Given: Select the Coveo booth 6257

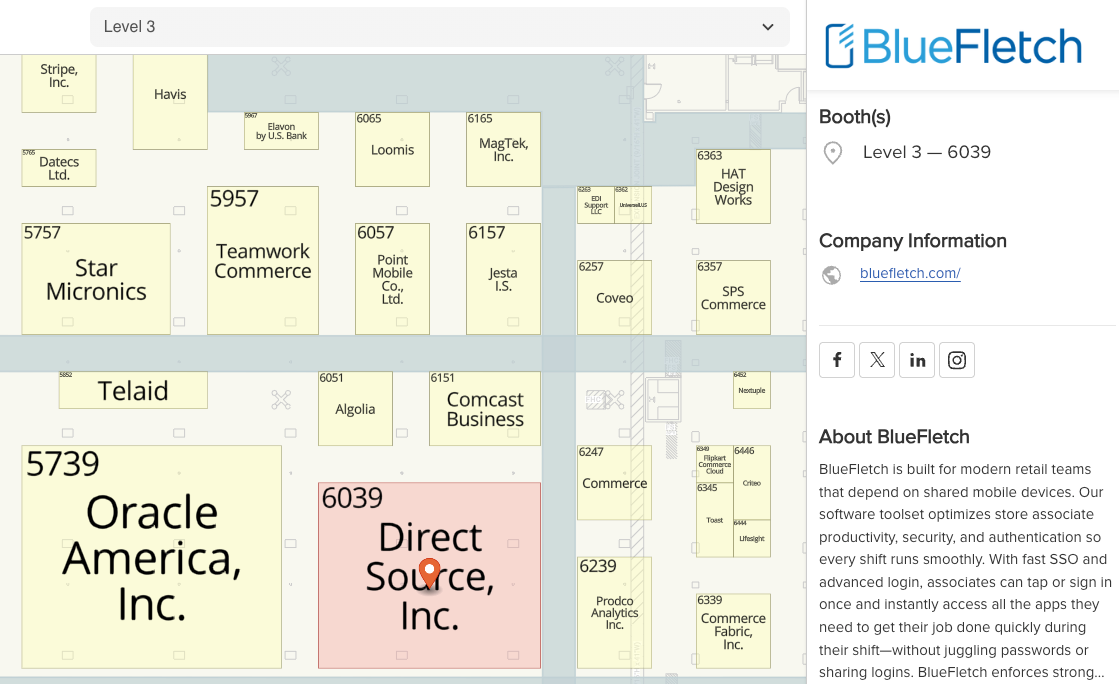Looking at the screenshot, I should pyautogui.click(x=614, y=297).
